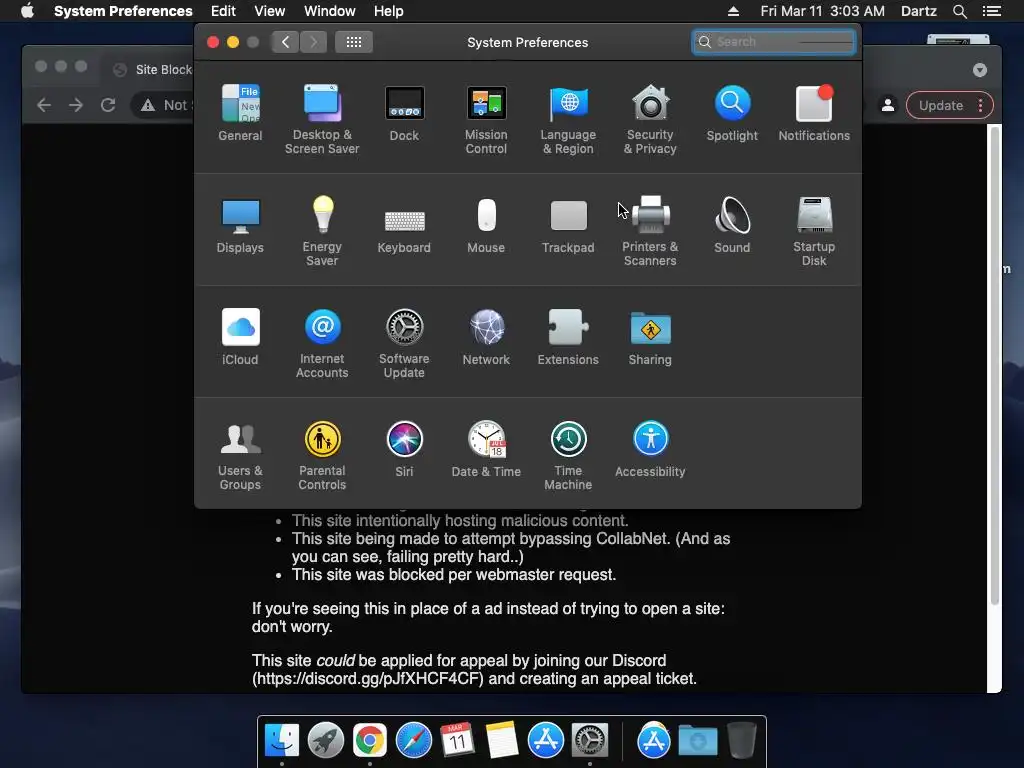Click the back arrow in System Preferences
Viewport: 1024px width, 768px height.
[x=285, y=42]
